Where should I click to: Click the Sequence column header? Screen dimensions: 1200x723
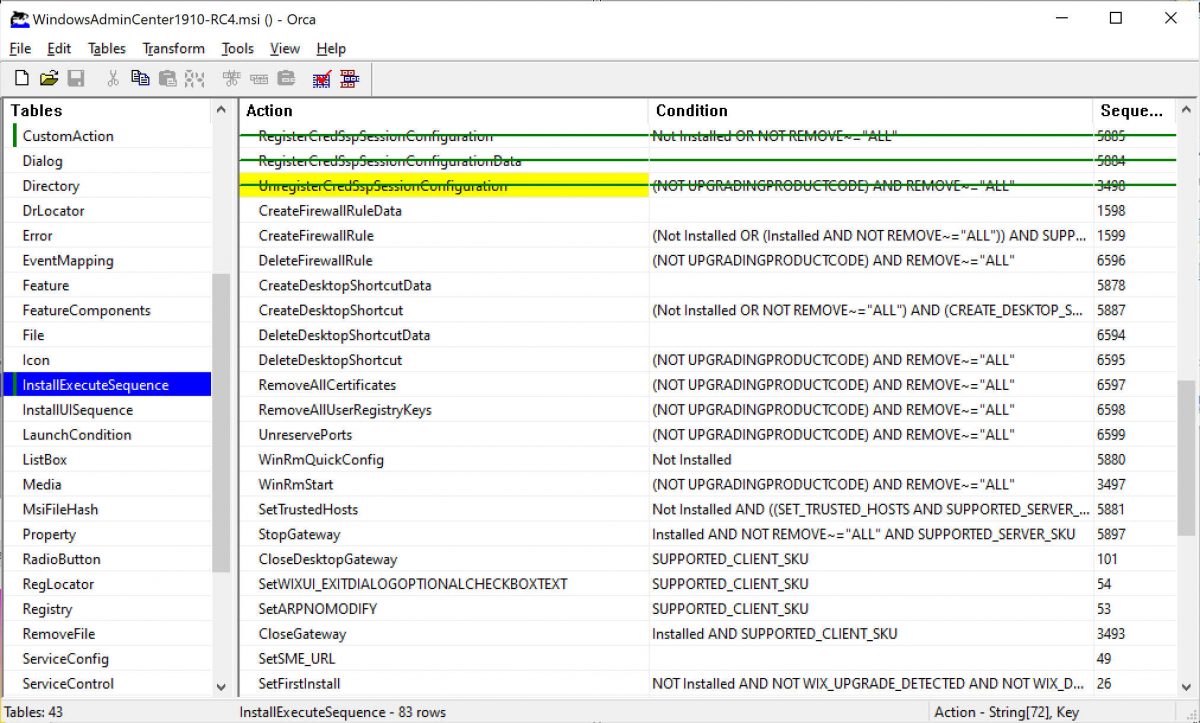(x=1131, y=111)
